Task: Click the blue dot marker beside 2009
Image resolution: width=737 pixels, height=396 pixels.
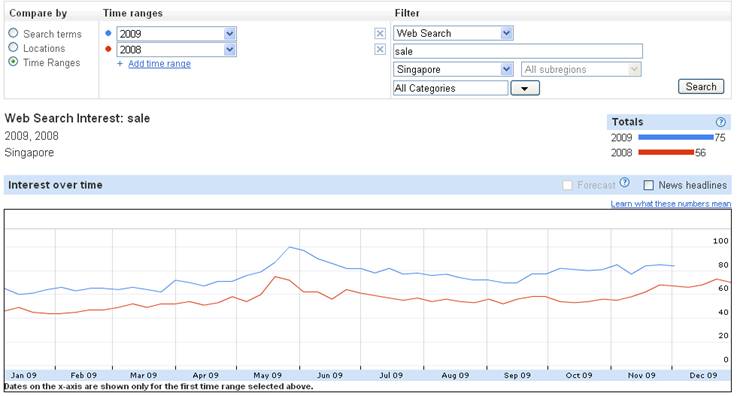Action: tap(109, 33)
